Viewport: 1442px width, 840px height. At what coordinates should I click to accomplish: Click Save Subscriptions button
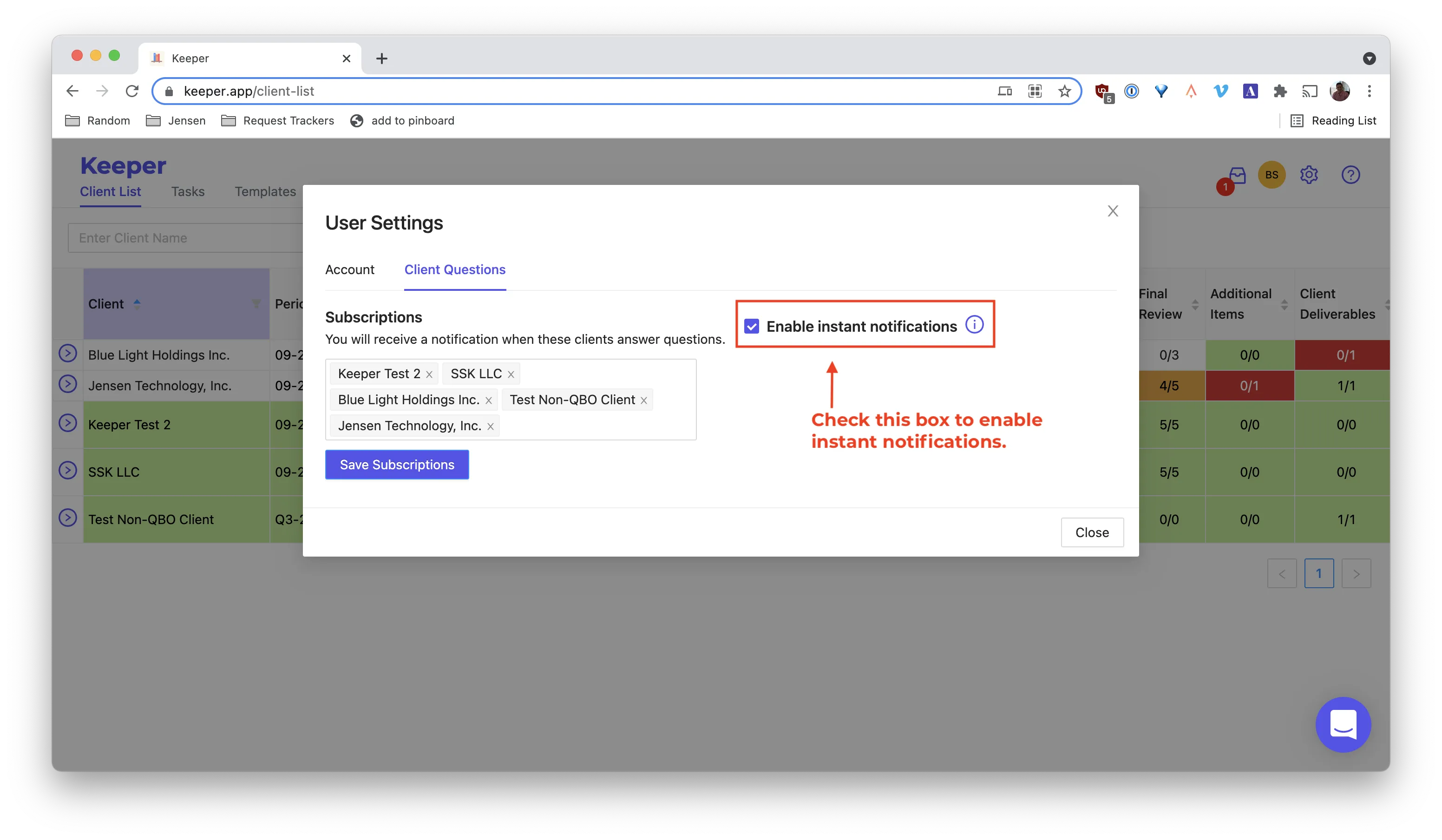pos(397,465)
